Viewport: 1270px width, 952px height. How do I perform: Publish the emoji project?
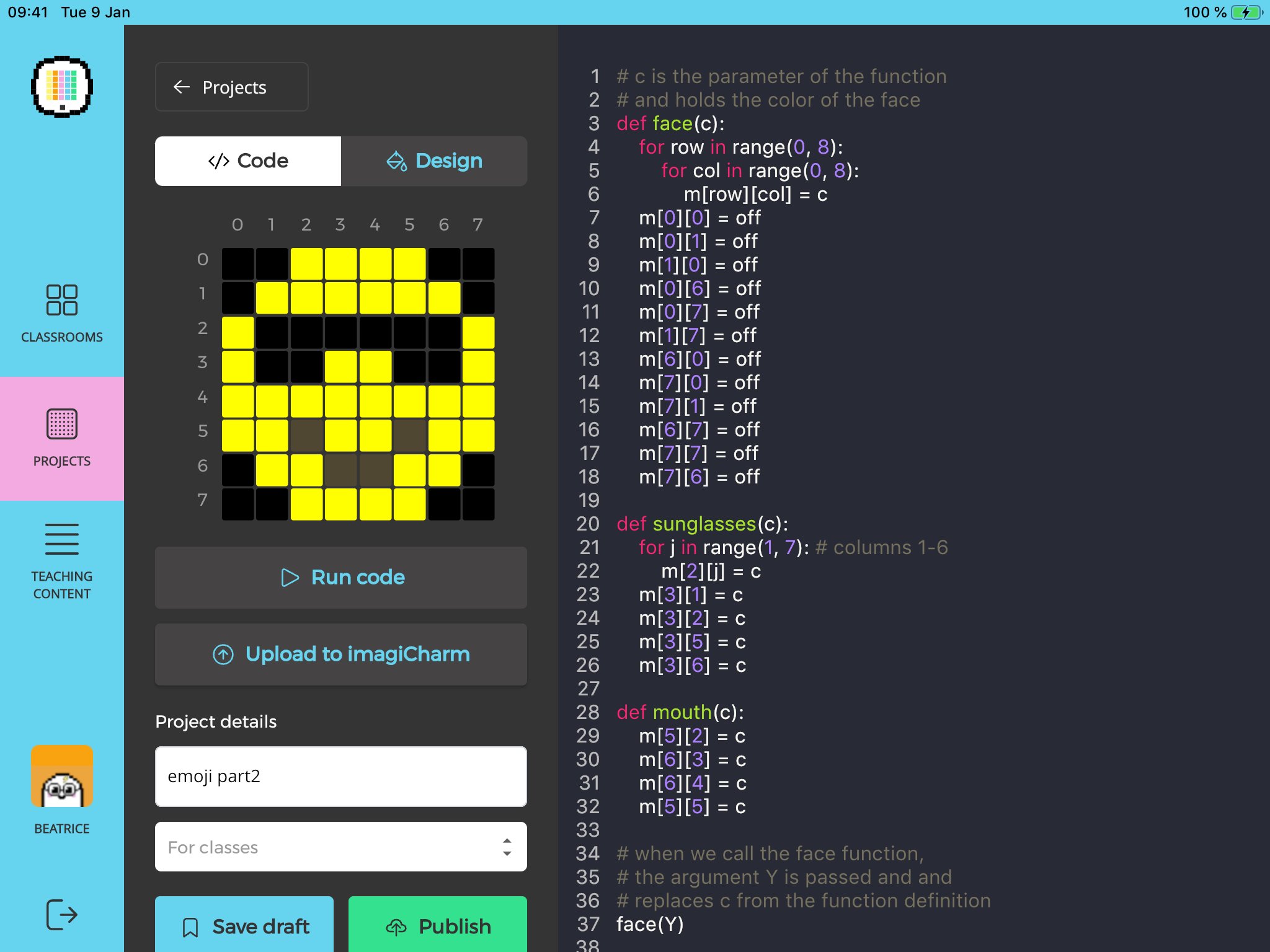(x=438, y=926)
